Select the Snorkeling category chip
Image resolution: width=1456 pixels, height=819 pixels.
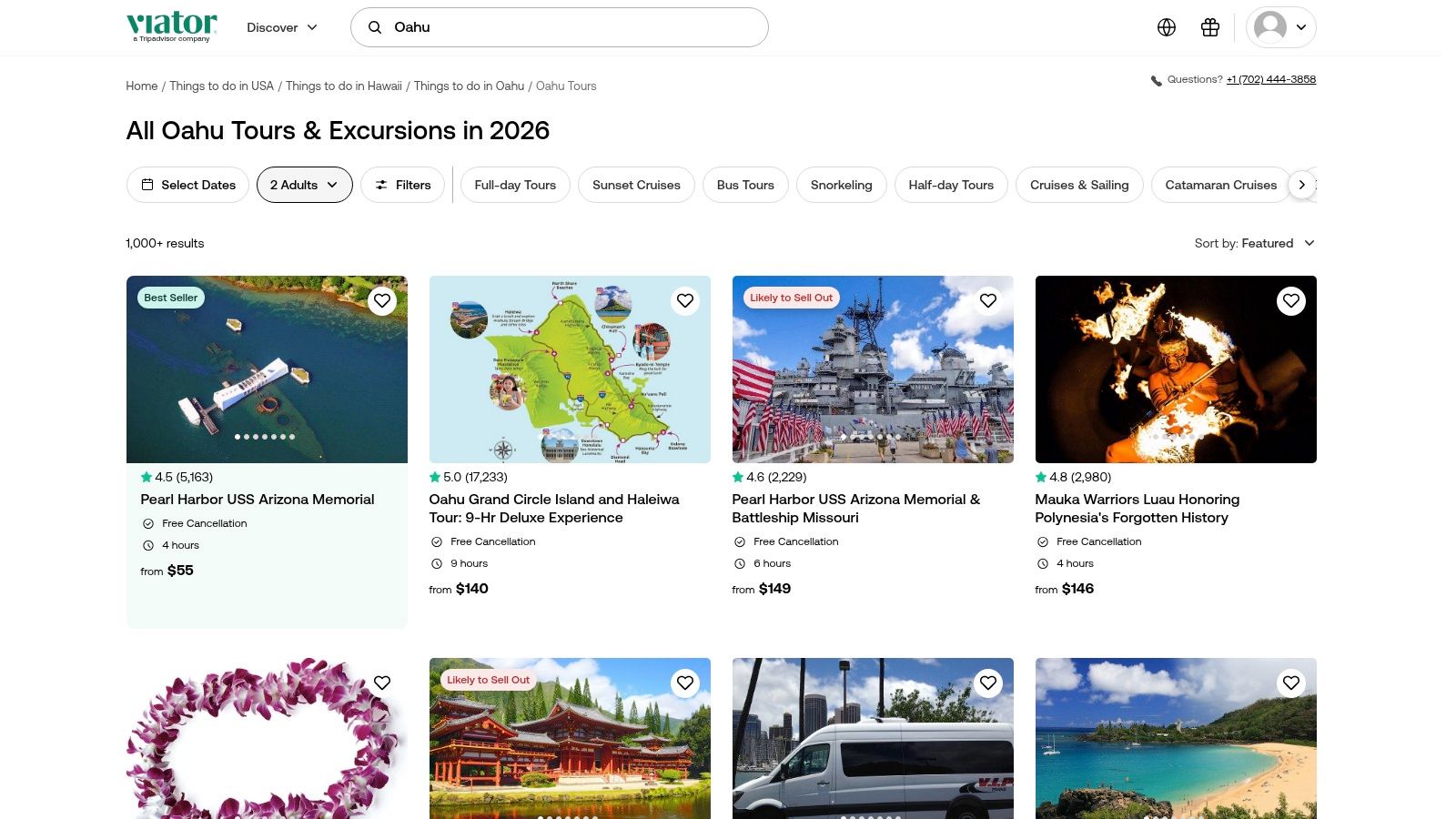click(x=841, y=185)
